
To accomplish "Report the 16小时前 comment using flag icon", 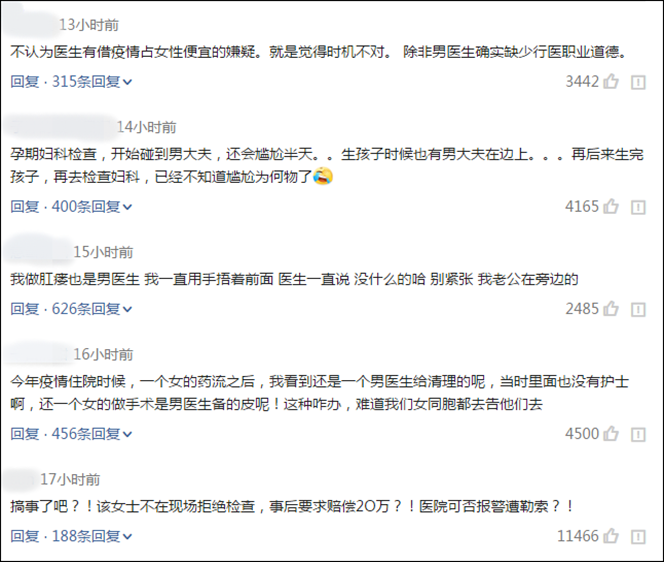I will (x=638, y=435).
